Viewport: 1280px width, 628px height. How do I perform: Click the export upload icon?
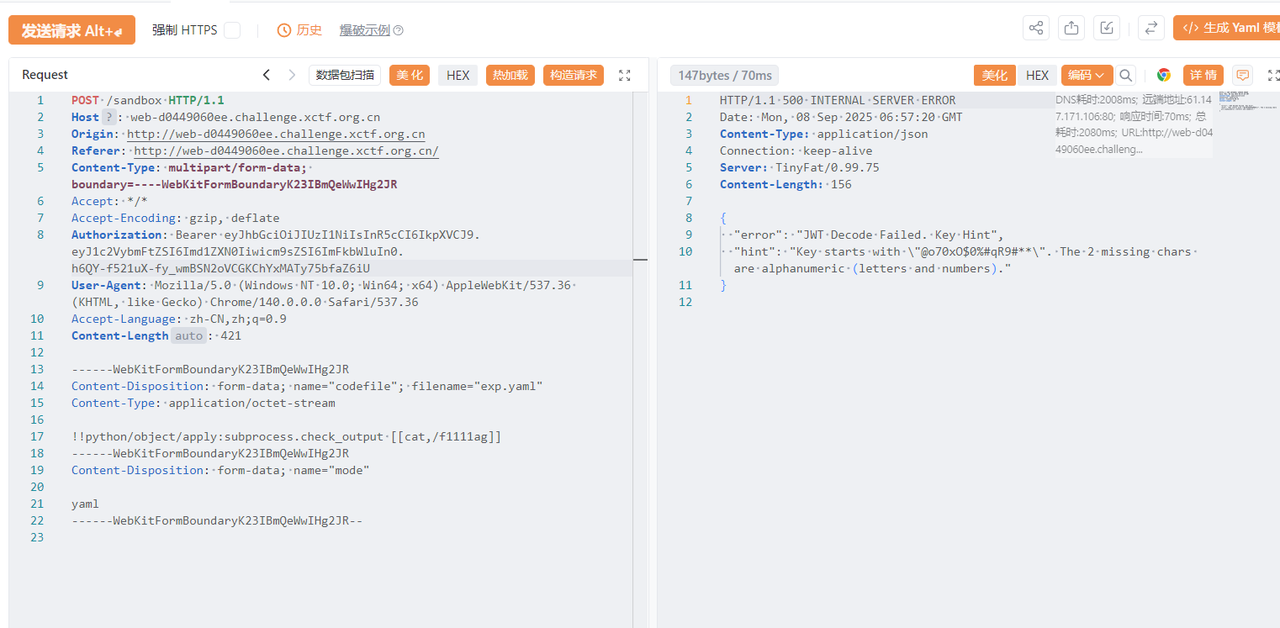[x=1071, y=28]
